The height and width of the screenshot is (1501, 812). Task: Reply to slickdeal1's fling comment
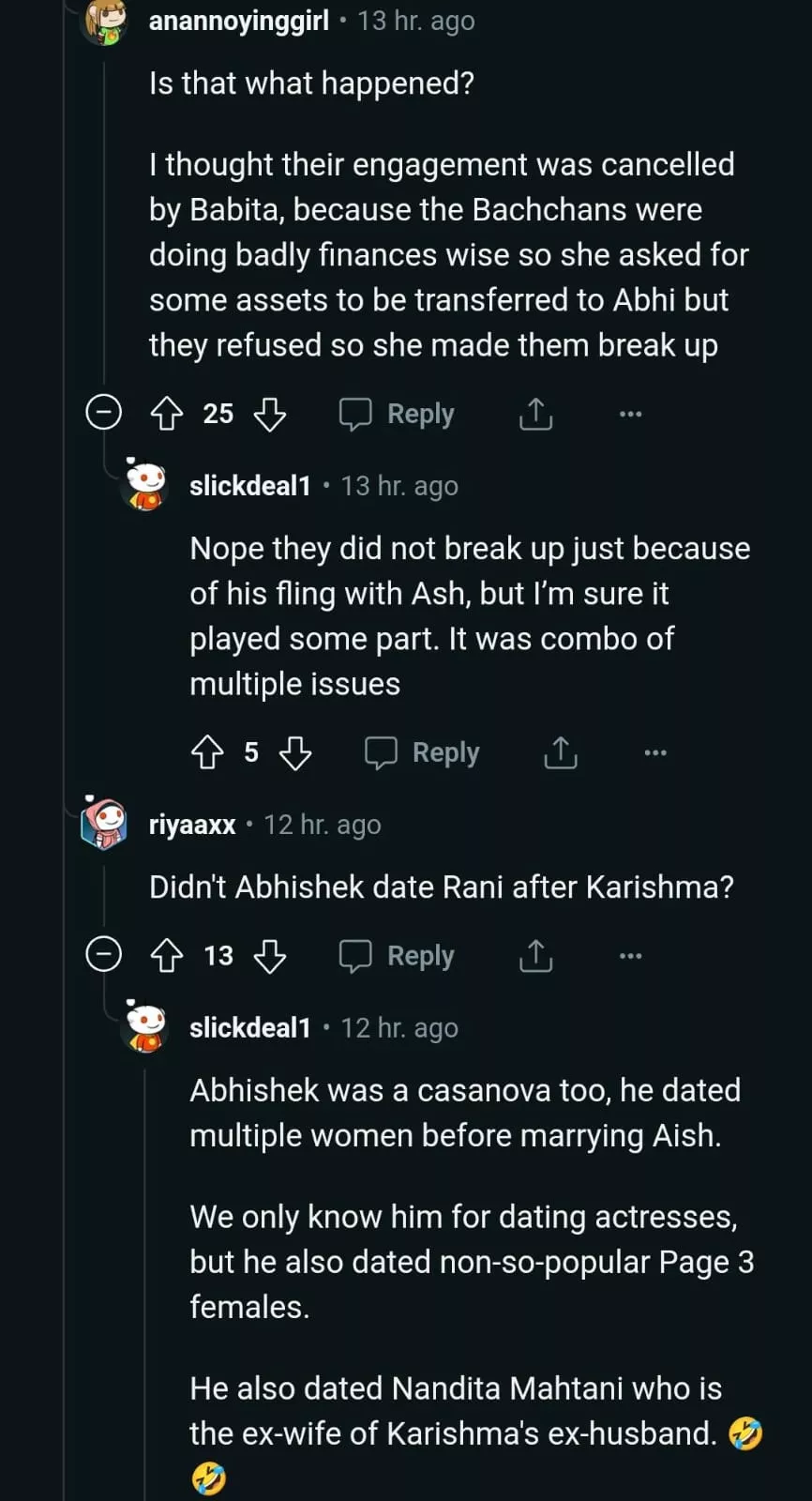point(422,752)
